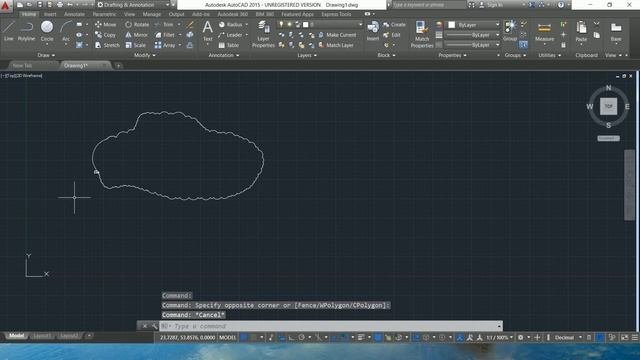Click the Plot printer icon in quick access
The height and width of the screenshot is (360, 640).
click(x=60, y=5)
